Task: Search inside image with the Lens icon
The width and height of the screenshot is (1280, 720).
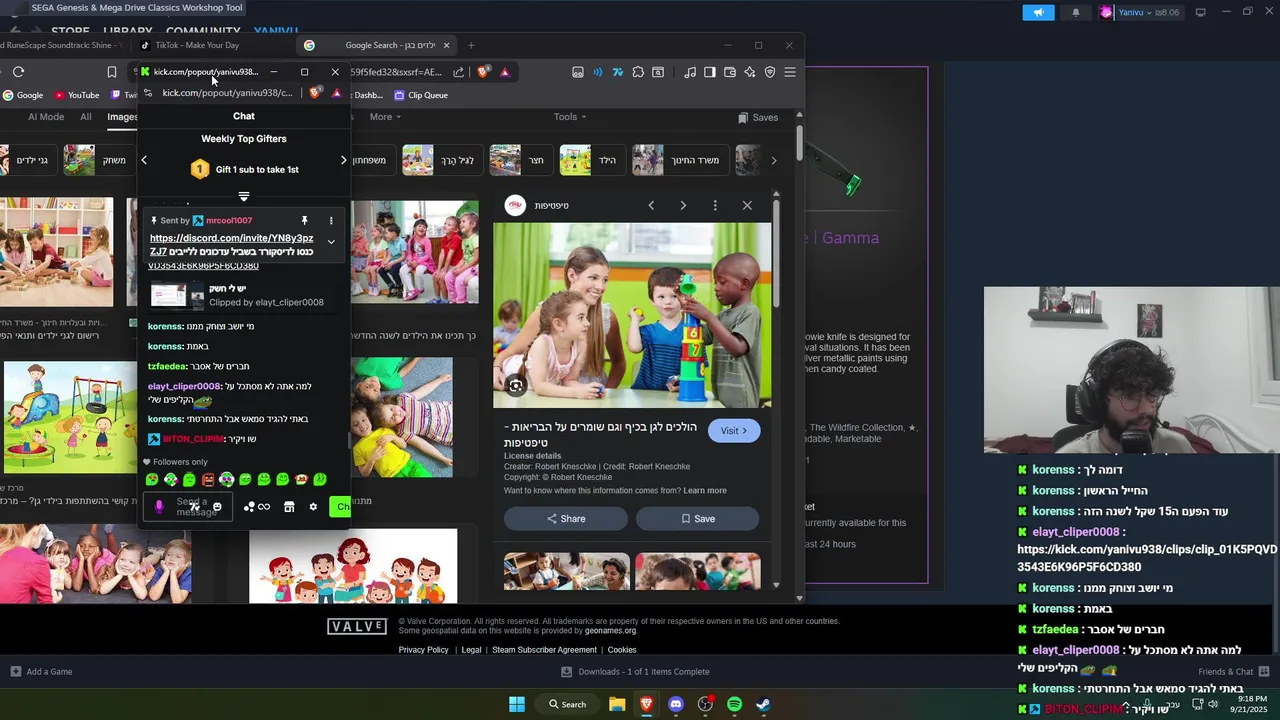Action: (516, 386)
